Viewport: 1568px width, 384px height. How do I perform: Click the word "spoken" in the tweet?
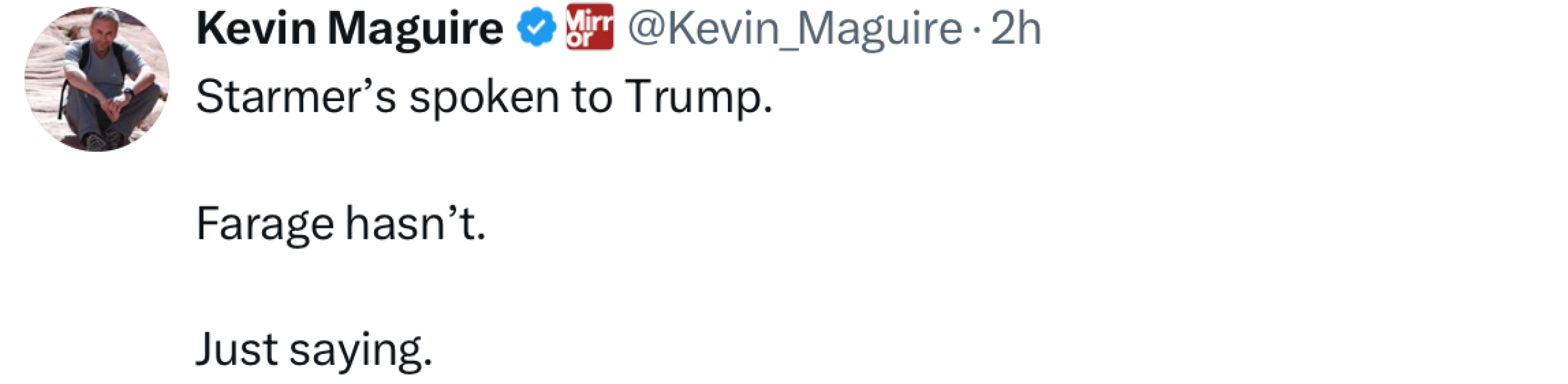(484, 97)
